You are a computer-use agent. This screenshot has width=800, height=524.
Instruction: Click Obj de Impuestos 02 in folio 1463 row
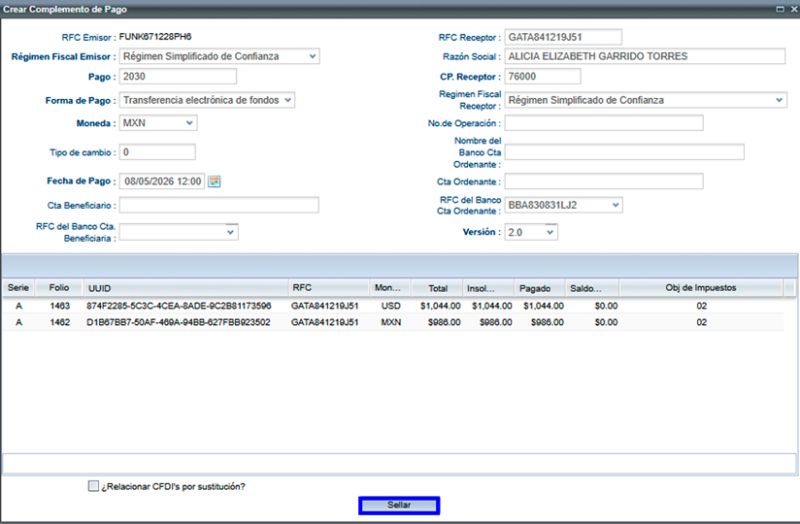(702, 306)
